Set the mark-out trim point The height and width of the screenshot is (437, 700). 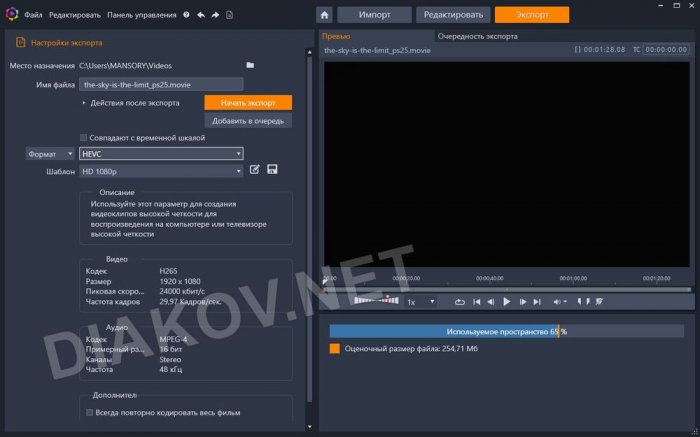point(588,302)
